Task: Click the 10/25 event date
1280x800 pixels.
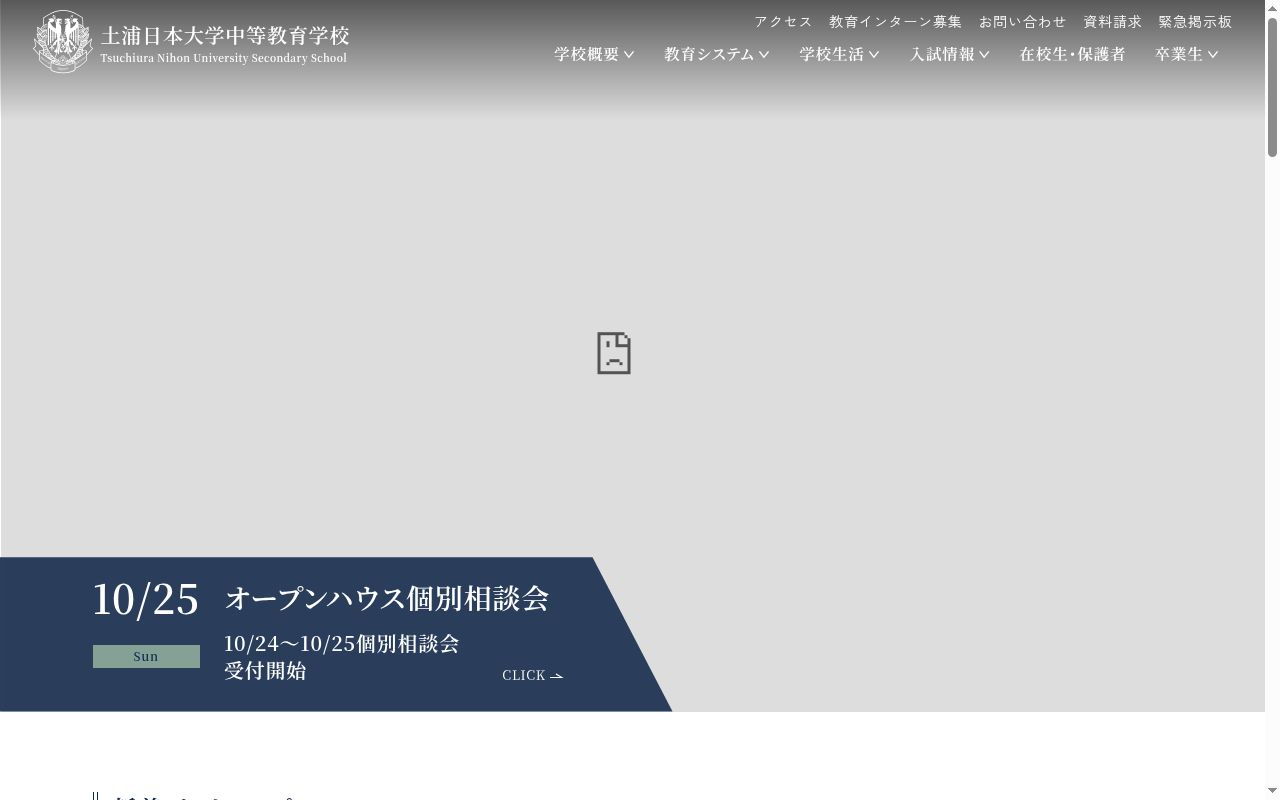Action: point(146,599)
